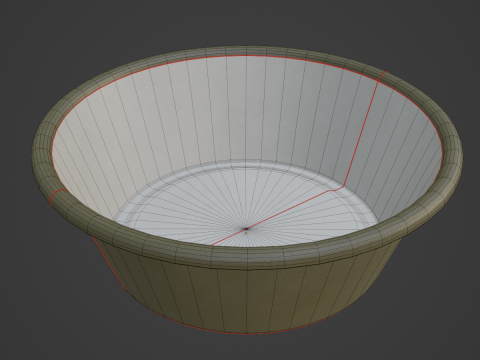Viewport: 480px width, 360px height.
Task: Click the short red seam across the left rim
Action: (57, 196)
